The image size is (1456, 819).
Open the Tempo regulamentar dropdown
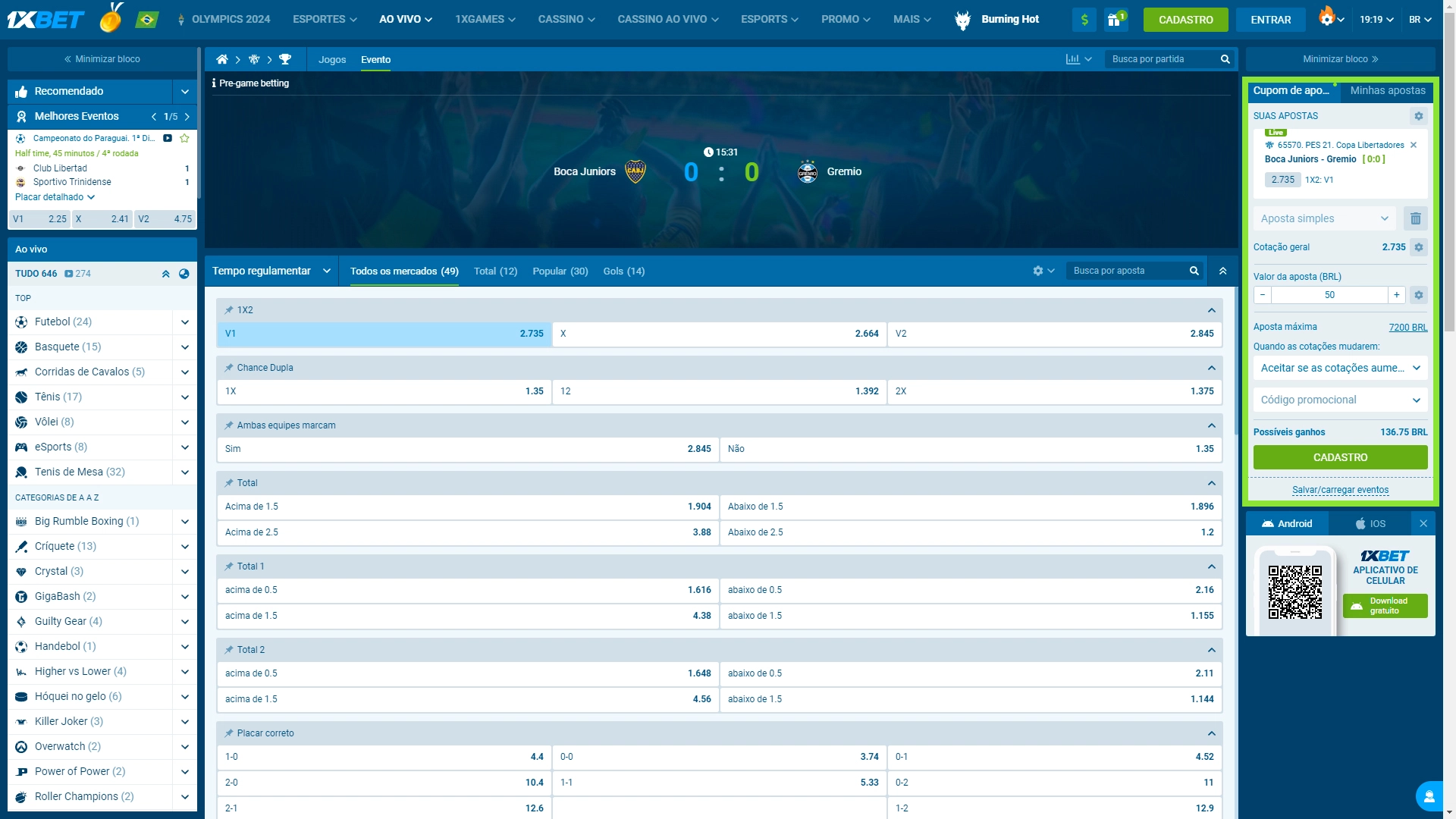pos(271,271)
